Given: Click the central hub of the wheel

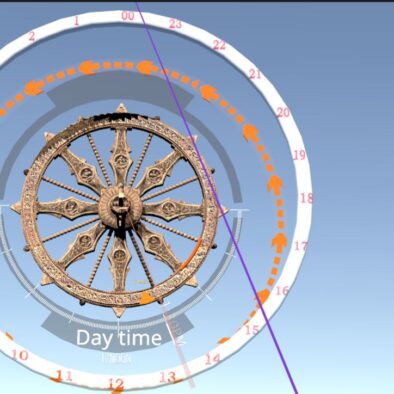Looking at the screenshot, I should pyautogui.click(x=120, y=207).
